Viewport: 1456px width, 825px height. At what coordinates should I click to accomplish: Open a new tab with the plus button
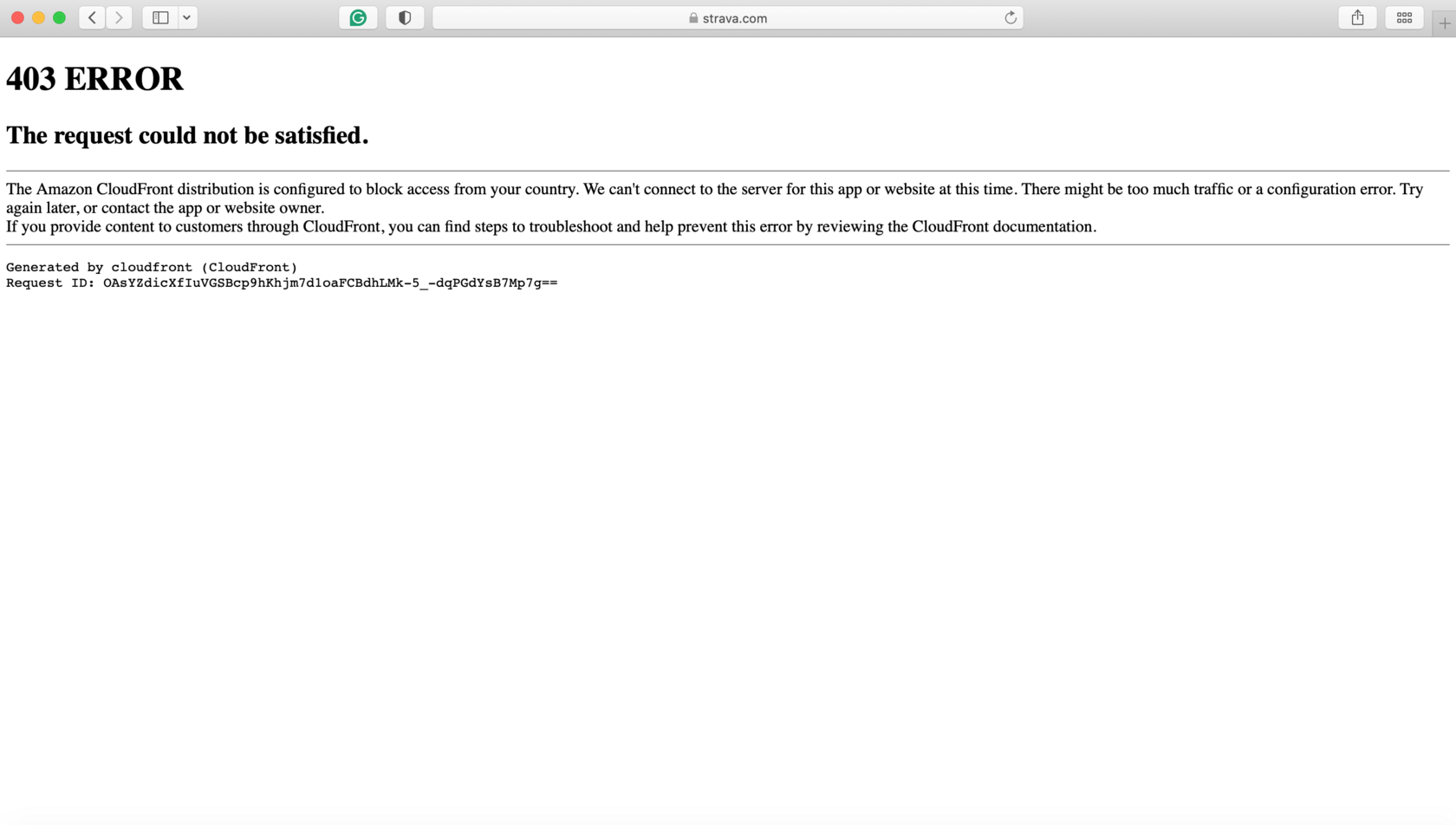click(1444, 23)
